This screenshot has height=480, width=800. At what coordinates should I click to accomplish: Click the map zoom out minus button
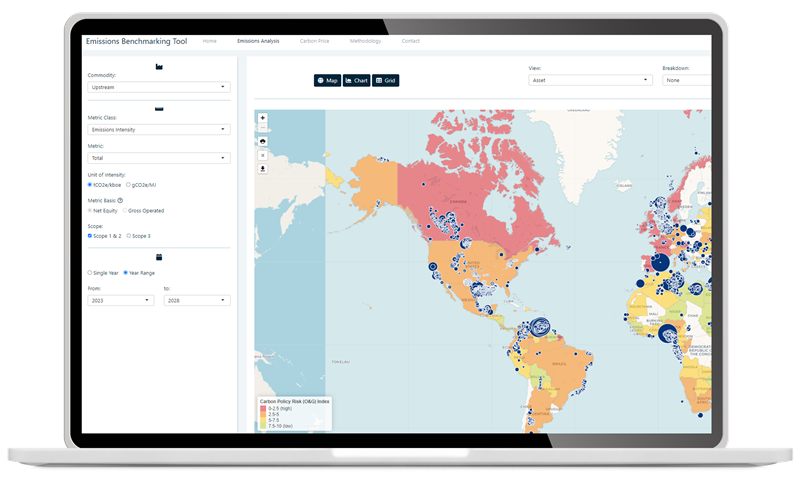[x=262, y=128]
